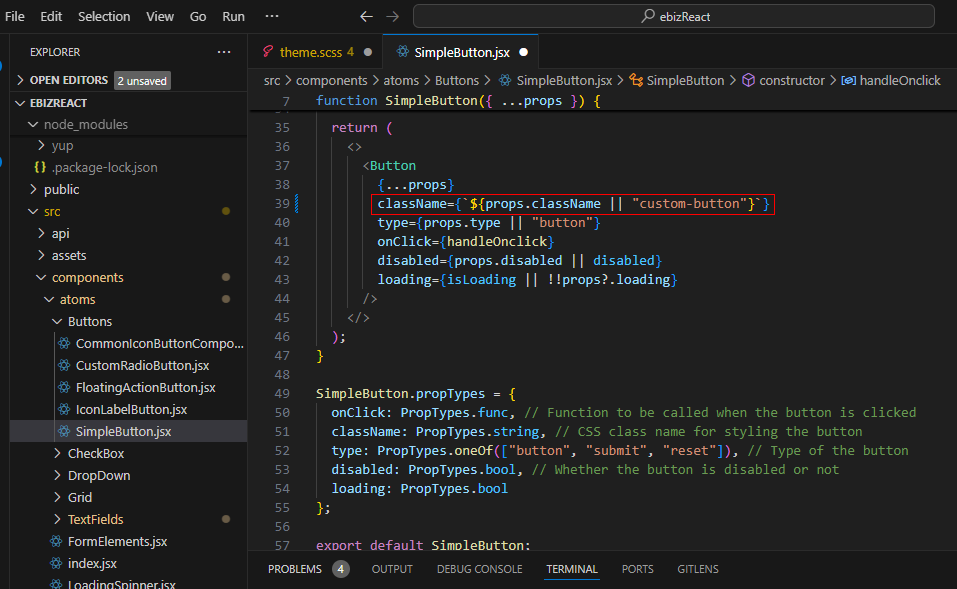
Task: Close theme.scss tab via unsaved dot
Action: [368, 52]
